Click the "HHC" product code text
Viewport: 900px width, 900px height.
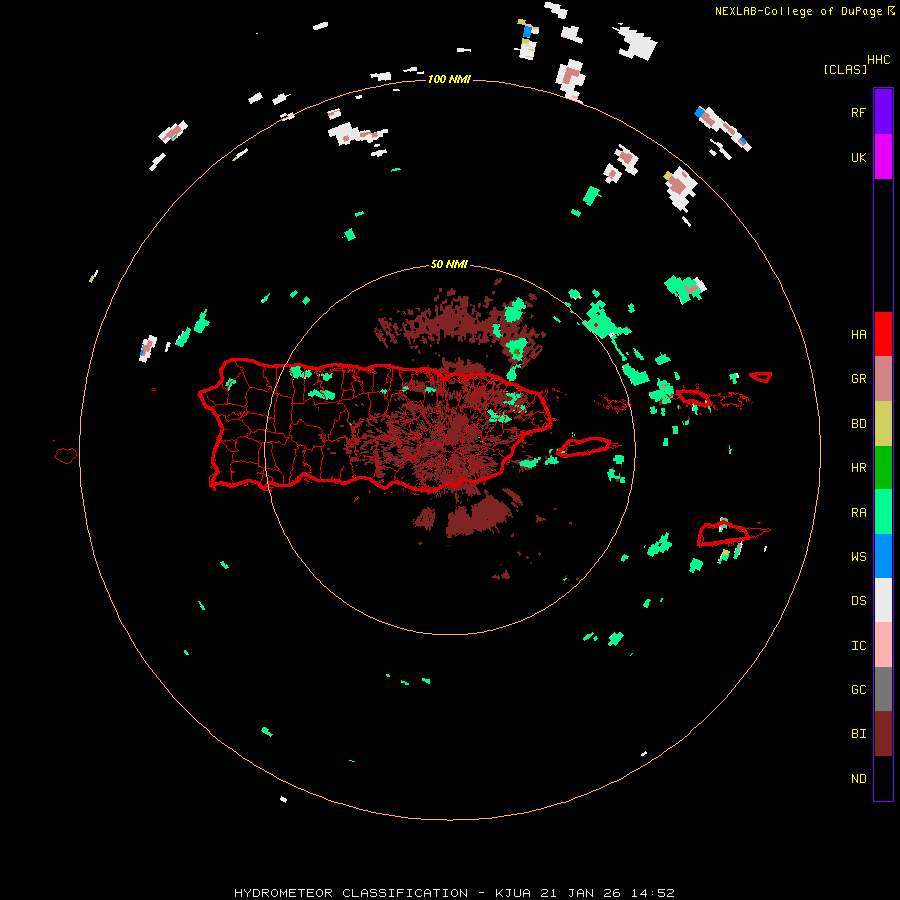(878, 60)
